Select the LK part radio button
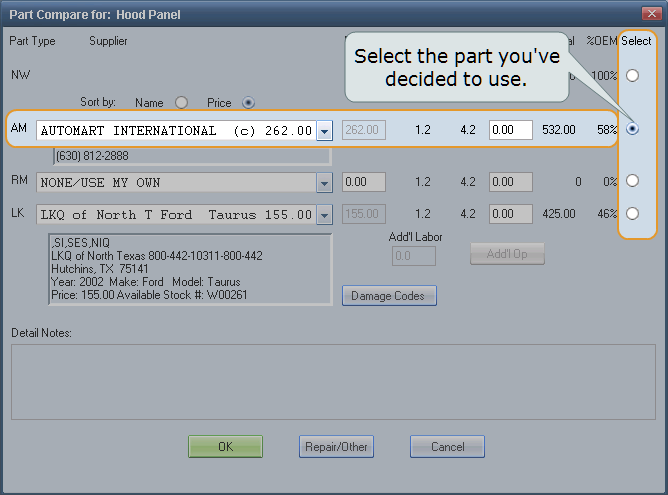 [632, 213]
